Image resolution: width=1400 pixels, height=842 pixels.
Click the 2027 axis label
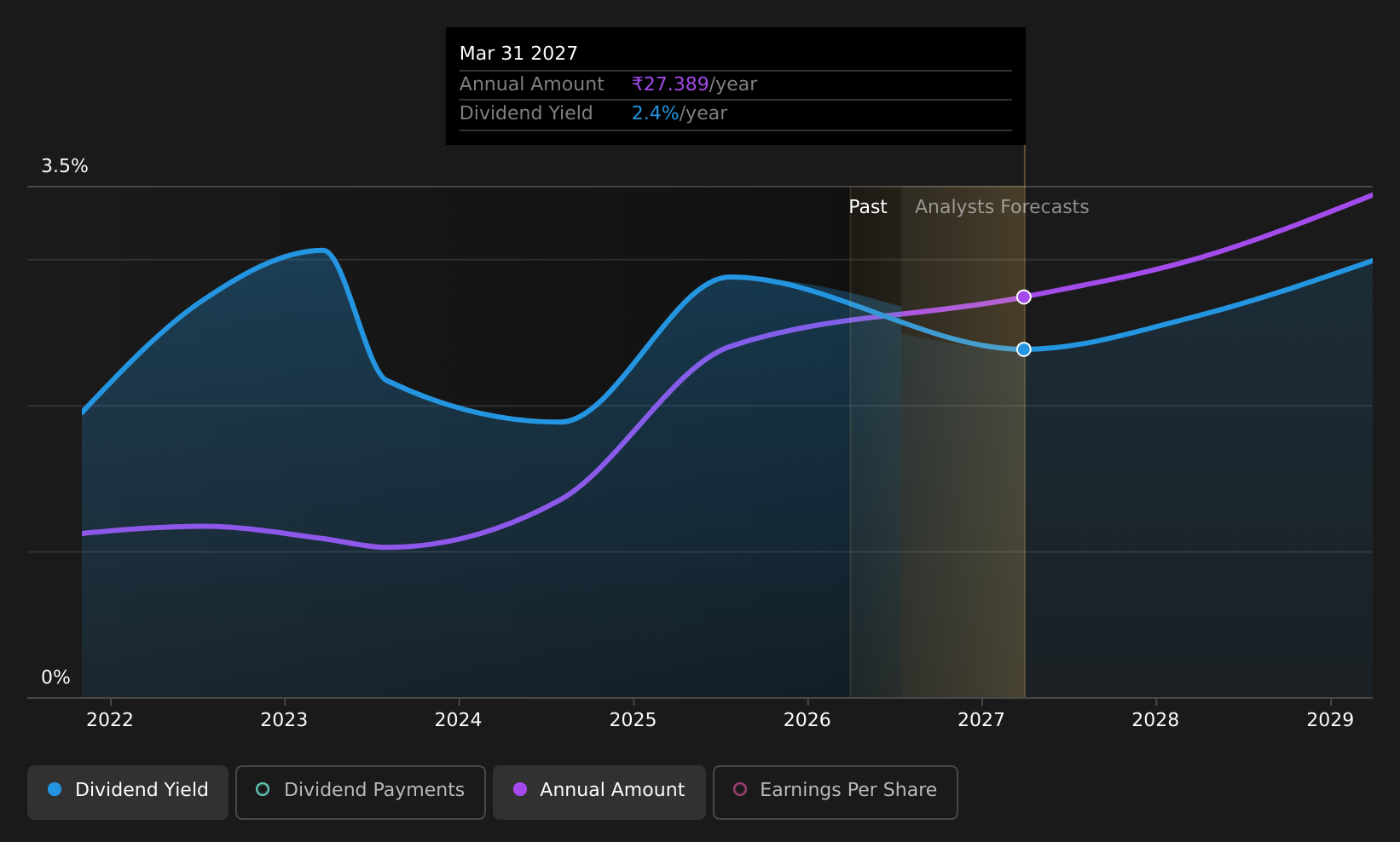click(x=981, y=720)
